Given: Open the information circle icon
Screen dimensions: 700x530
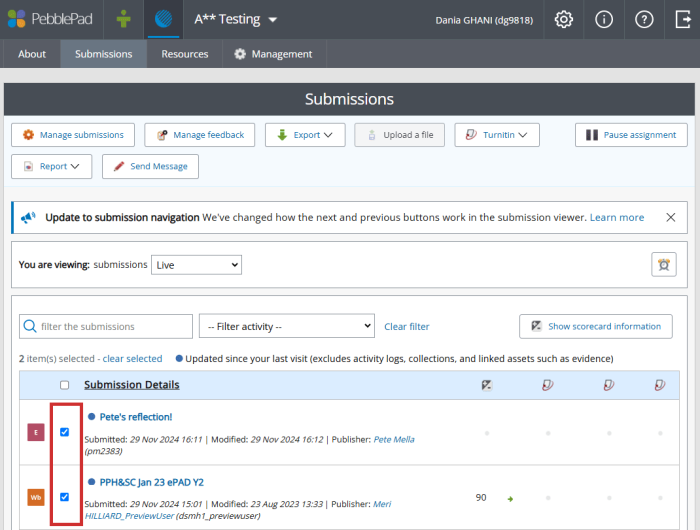Looking at the screenshot, I should click(x=604, y=20).
